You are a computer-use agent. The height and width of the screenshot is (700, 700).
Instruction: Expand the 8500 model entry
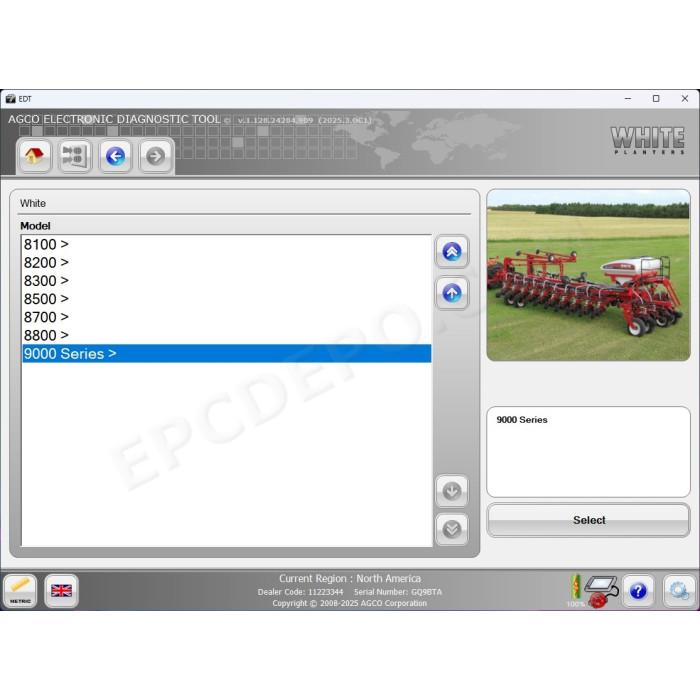tap(227, 299)
